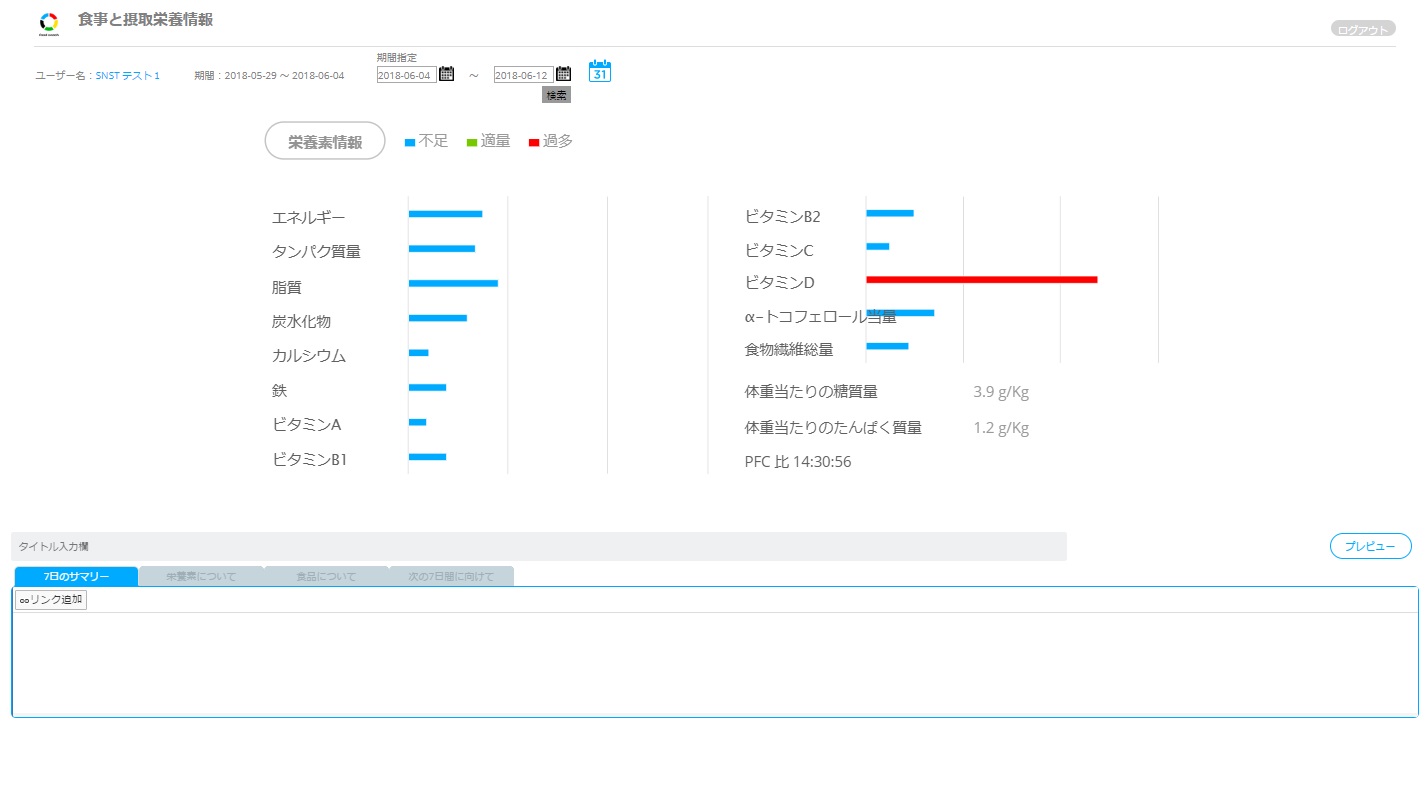
Task: Switch to the 栄養素について tab
Action: (x=201, y=577)
